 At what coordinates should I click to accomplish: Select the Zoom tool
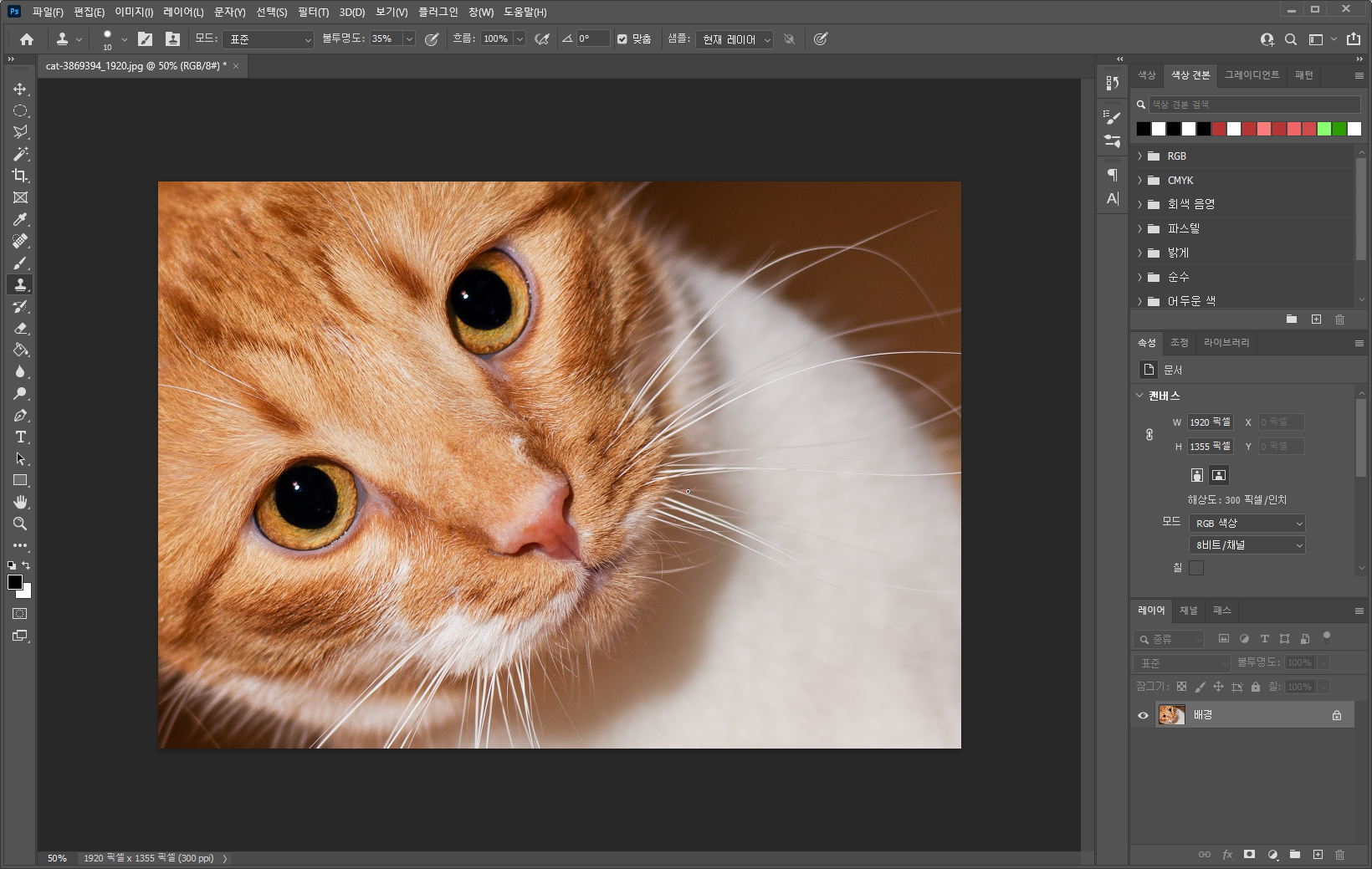(x=20, y=524)
